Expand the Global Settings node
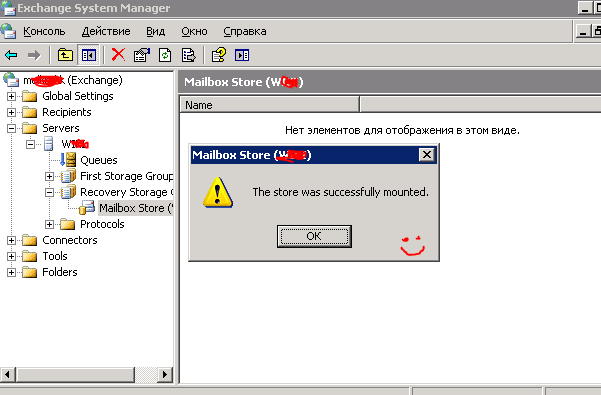This screenshot has height=395, width=601. pos(11,96)
